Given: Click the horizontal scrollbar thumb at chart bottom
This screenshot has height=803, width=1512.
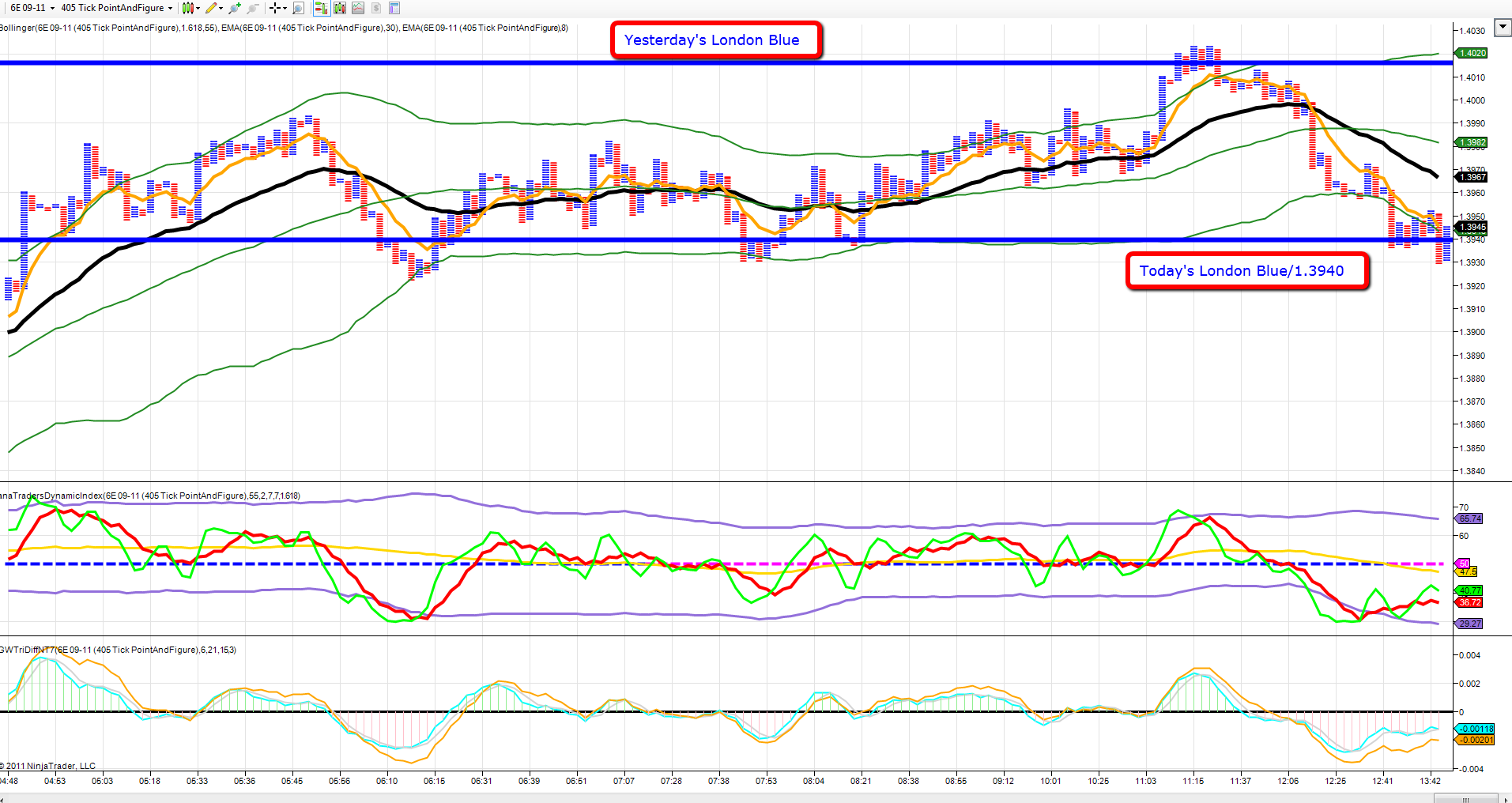Looking at the screenshot, I should click(1466, 798).
